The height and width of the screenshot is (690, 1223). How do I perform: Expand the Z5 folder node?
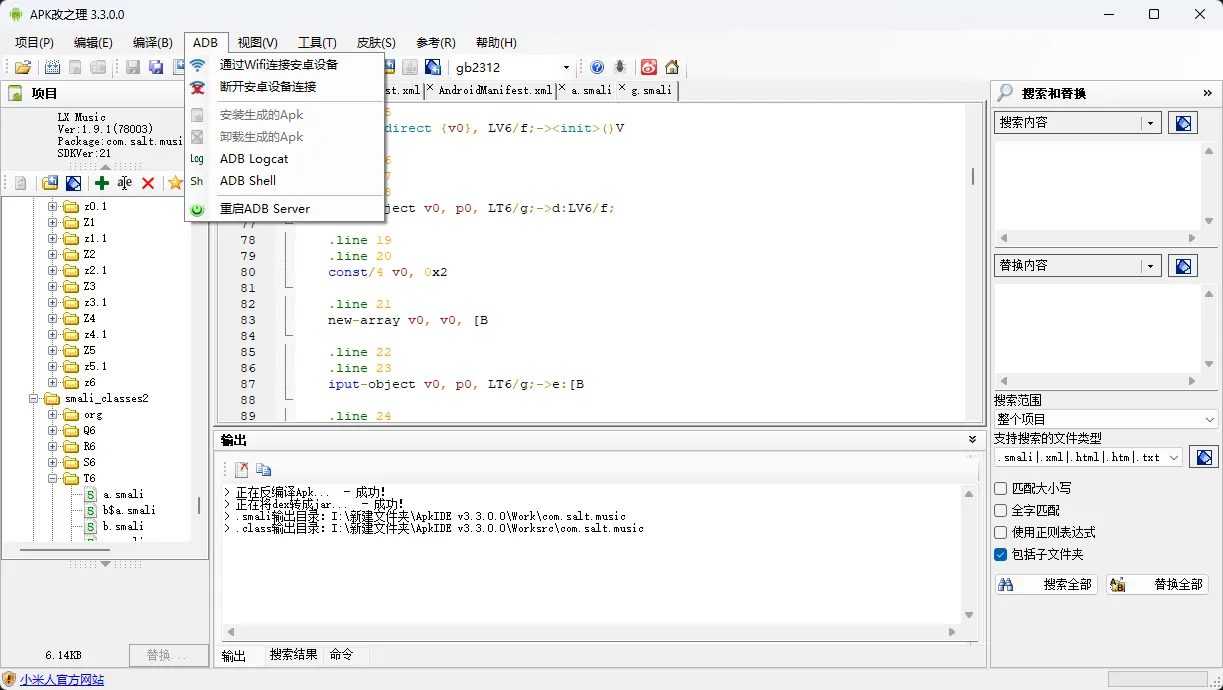[x=53, y=350]
